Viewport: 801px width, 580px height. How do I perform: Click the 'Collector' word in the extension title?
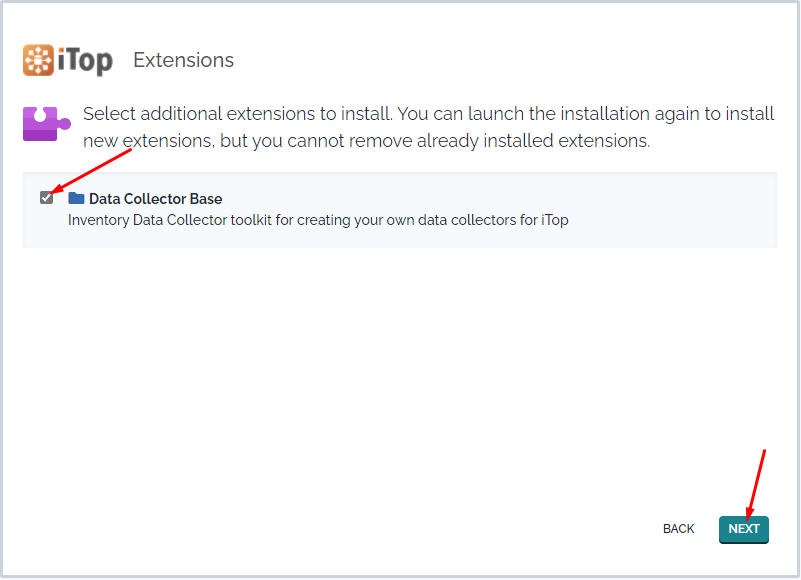(x=155, y=199)
